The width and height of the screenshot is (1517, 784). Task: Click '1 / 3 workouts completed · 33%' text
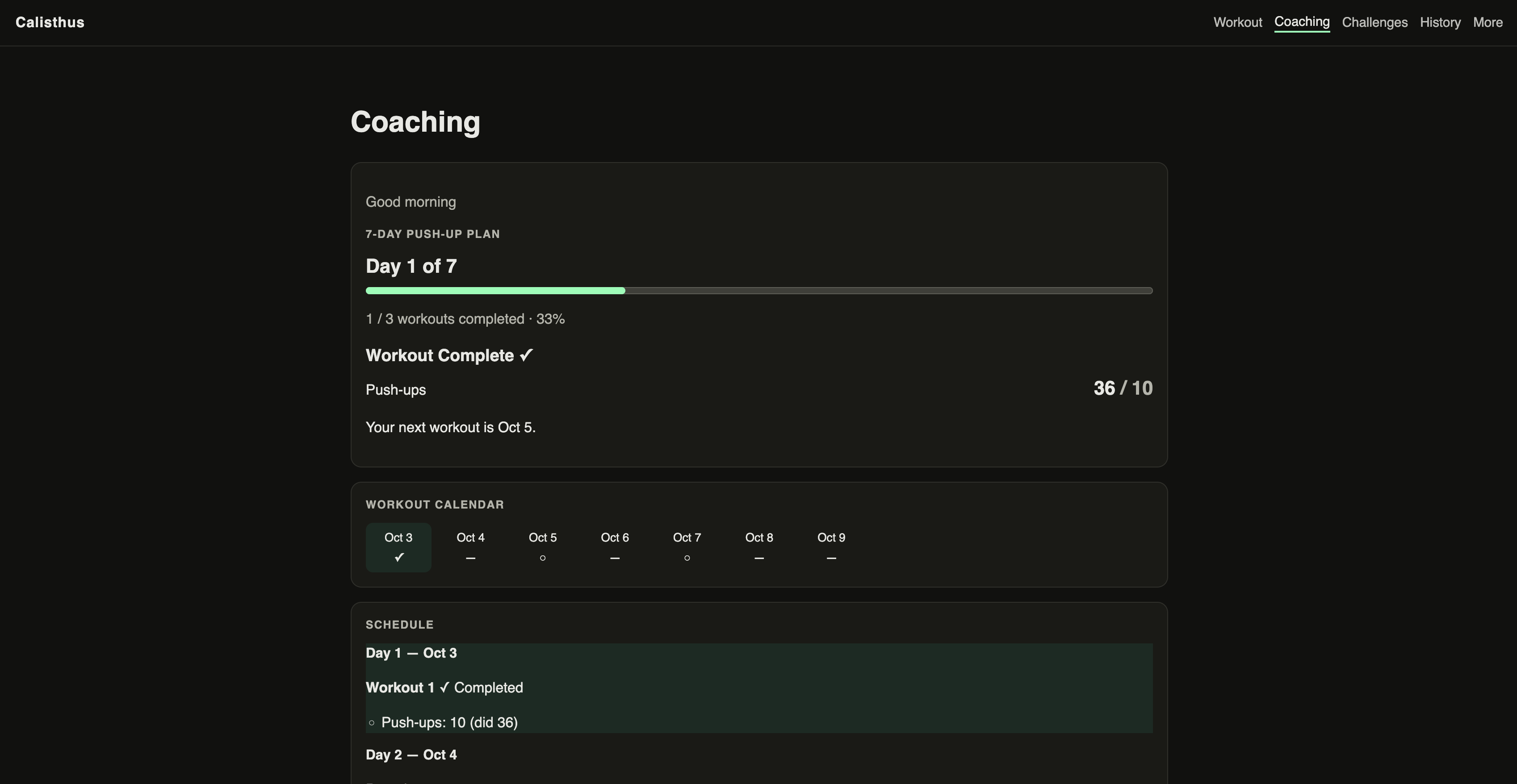tap(465, 319)
